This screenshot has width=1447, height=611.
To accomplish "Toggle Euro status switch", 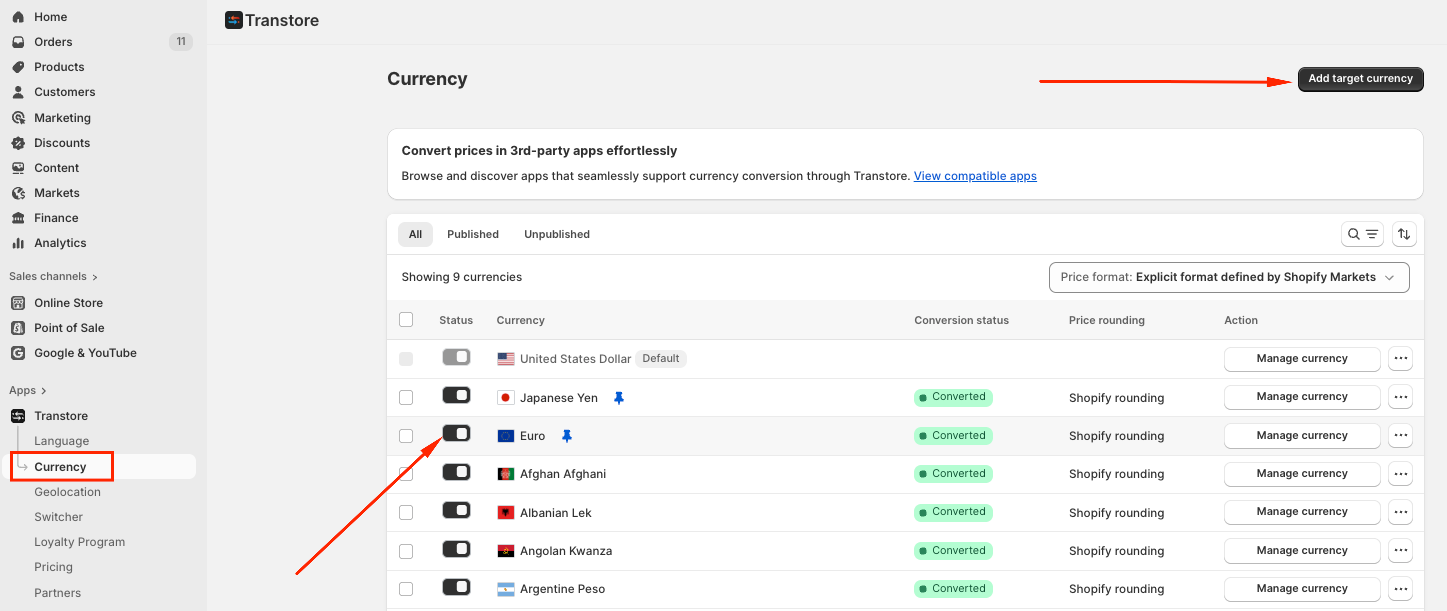I will [x=456, y=433].
